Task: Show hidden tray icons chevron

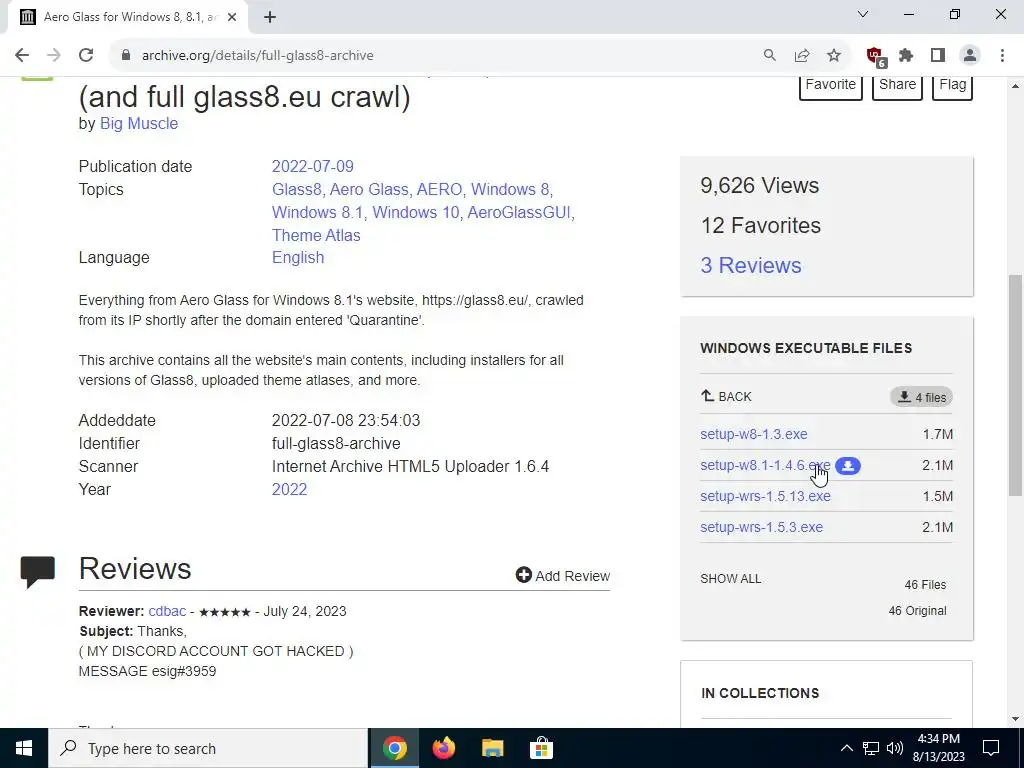Action: pos(846,748)
